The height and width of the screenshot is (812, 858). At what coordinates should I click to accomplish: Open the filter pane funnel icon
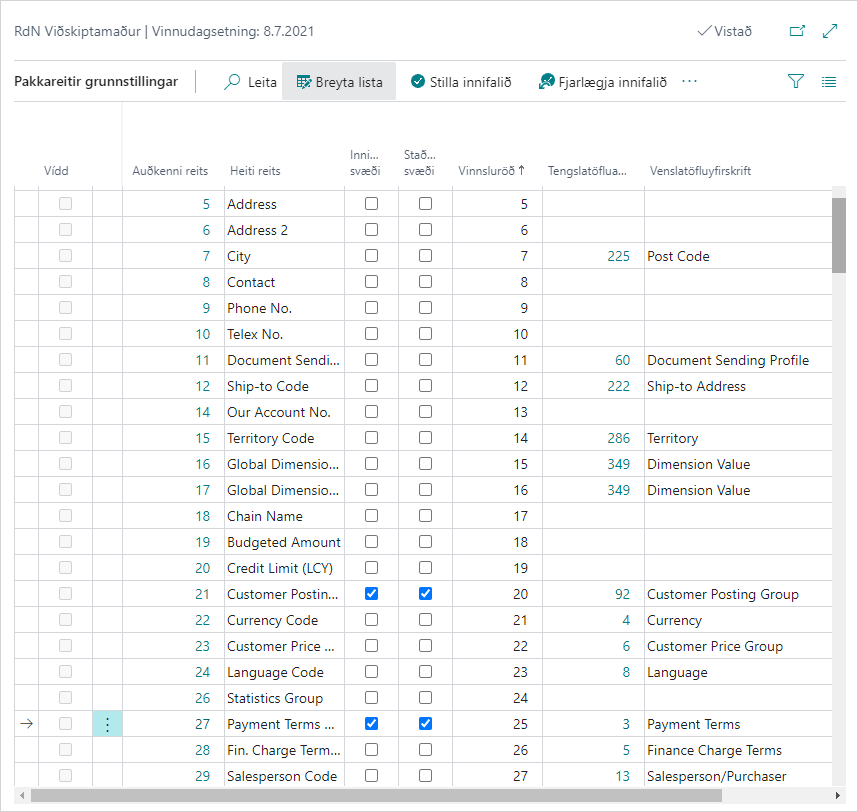(x=796, y=82)
